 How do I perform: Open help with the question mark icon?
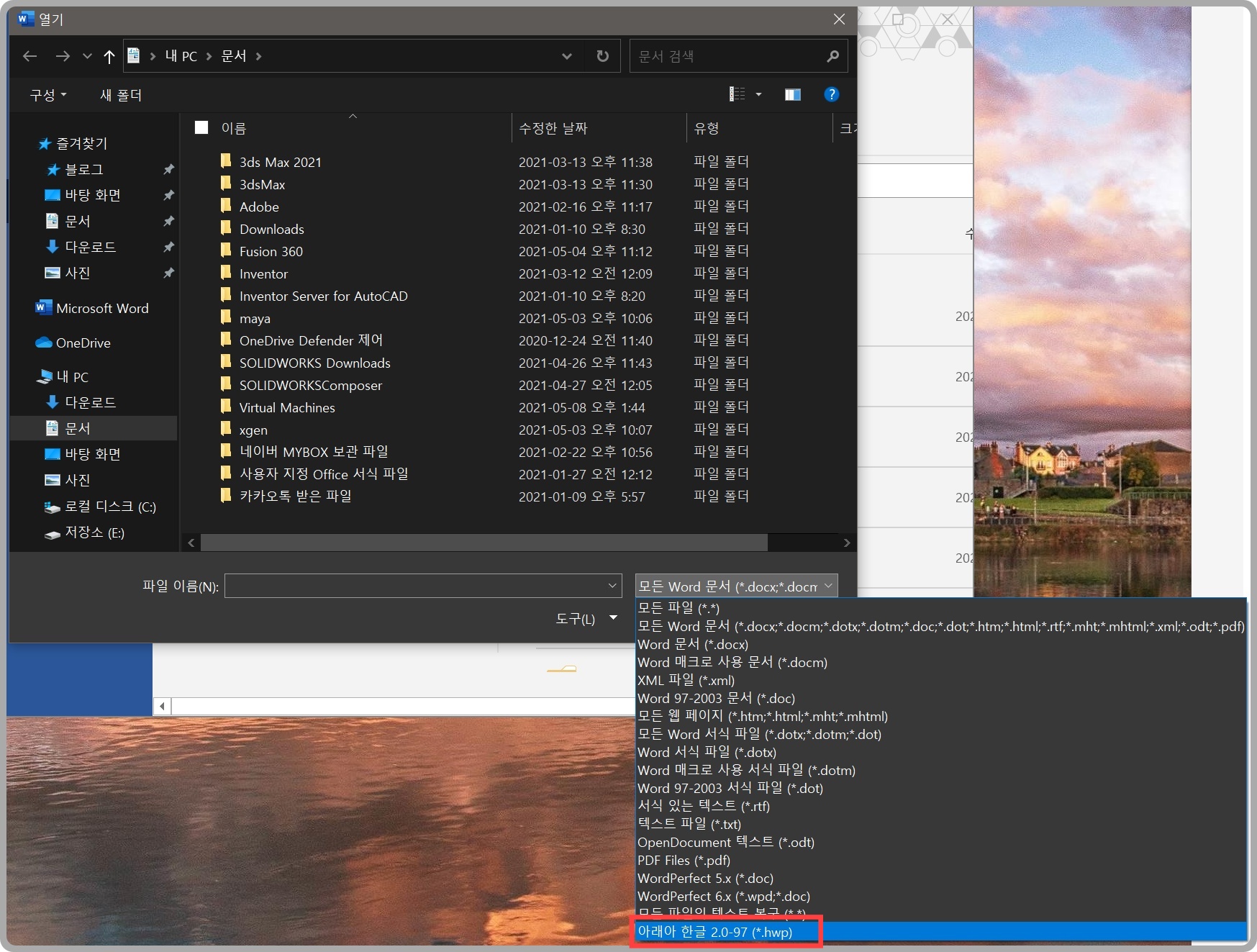tap(831, 94)
